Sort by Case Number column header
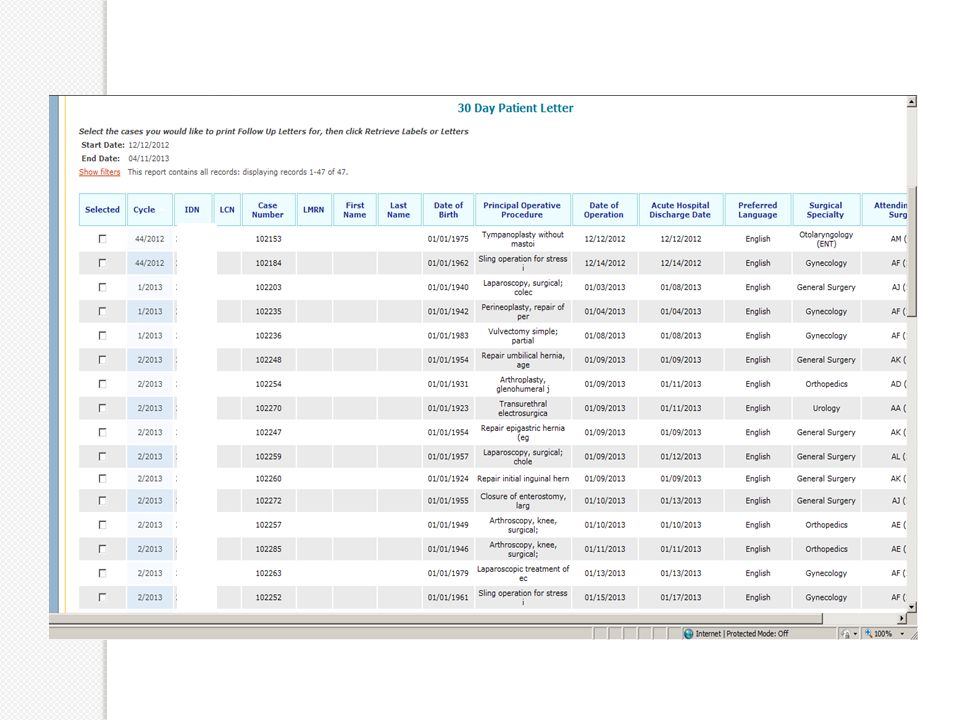Viewport: 960px width, 720px height. (x=268, y=209)
